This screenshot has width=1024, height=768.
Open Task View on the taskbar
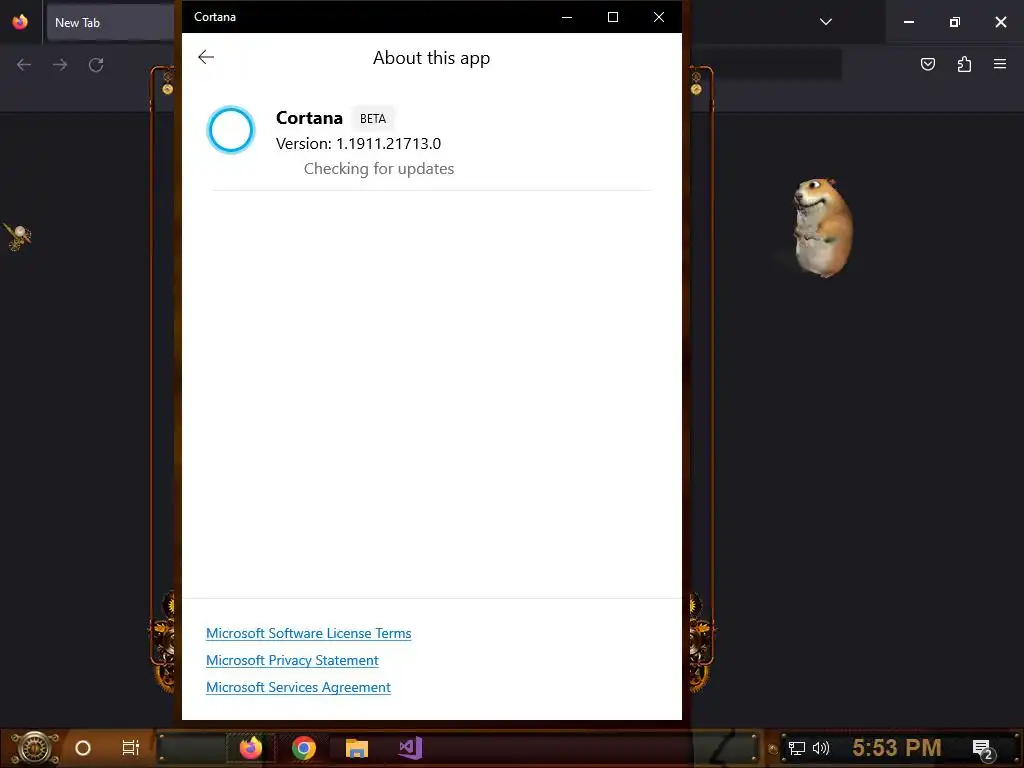point(131,748)
